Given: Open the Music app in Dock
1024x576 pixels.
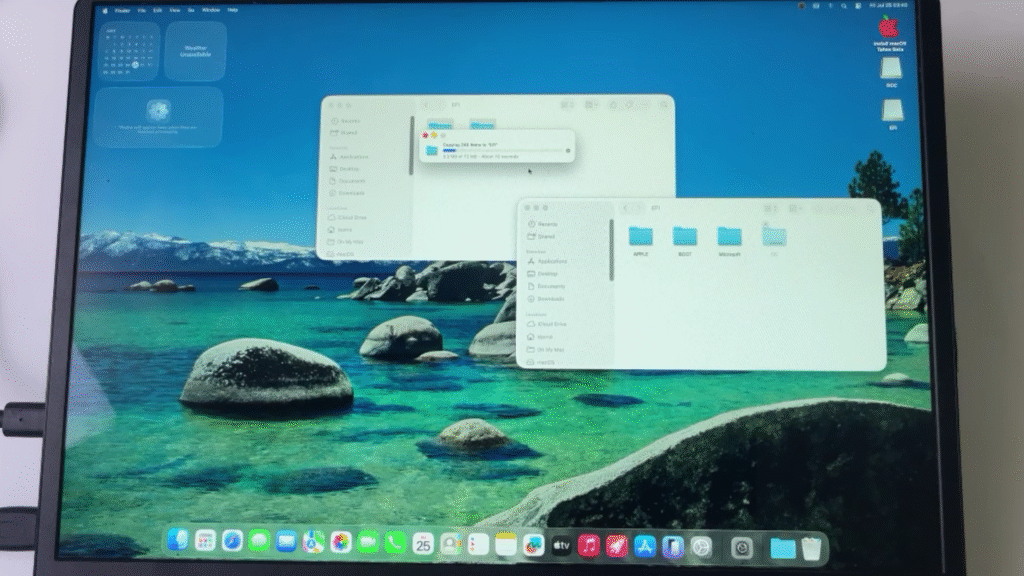Looking at the screenshot, I should click(x=590, y=545).
